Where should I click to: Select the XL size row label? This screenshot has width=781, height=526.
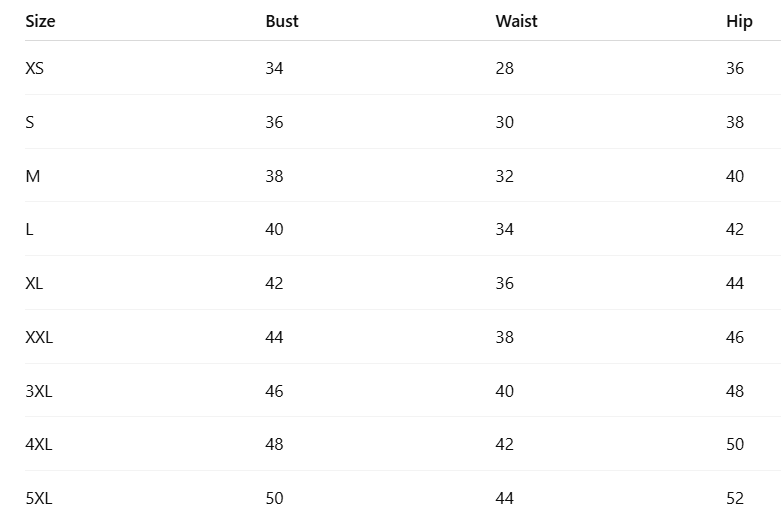(34, 283)
